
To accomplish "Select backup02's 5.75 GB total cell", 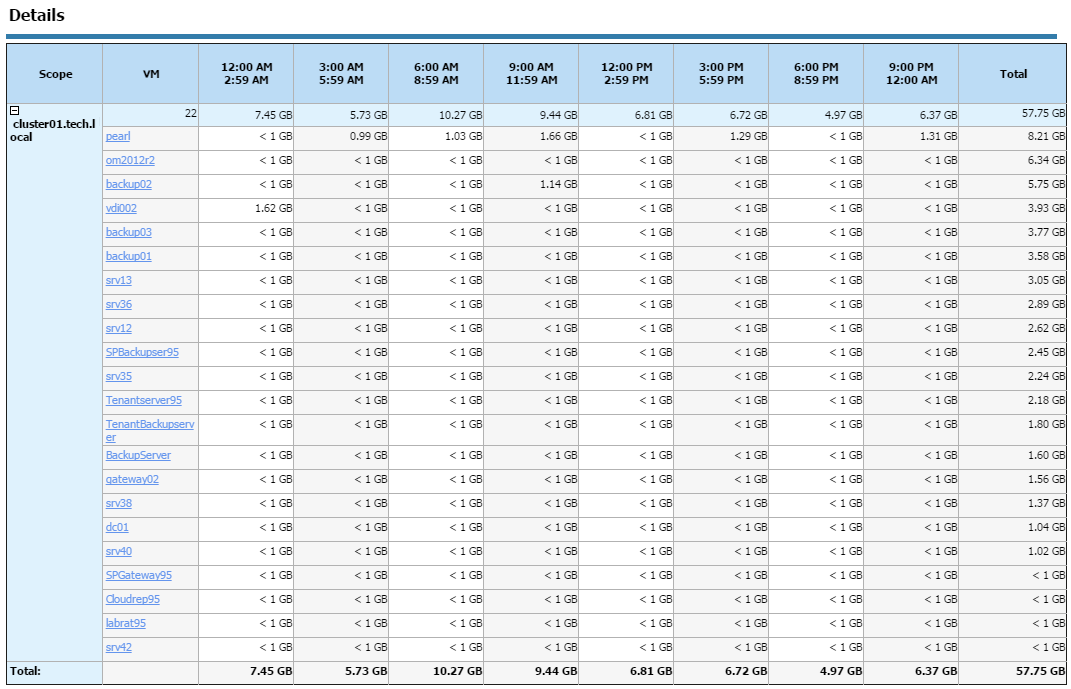I will coord(1013,184).
